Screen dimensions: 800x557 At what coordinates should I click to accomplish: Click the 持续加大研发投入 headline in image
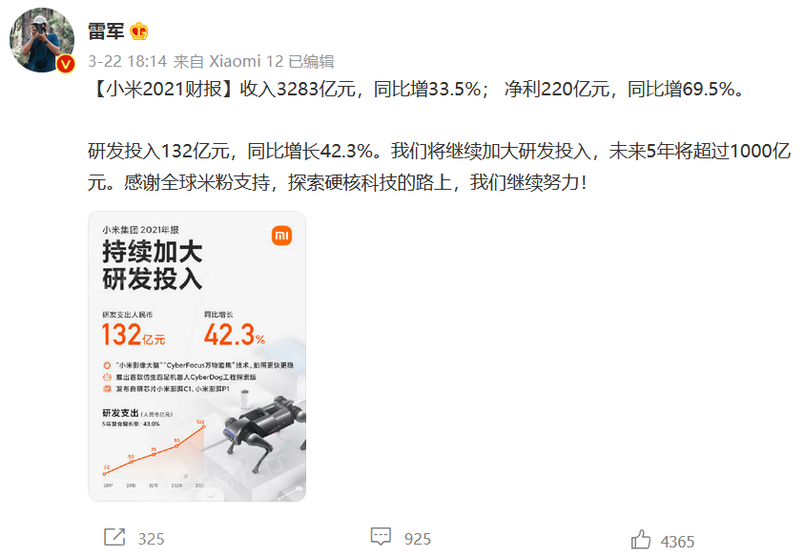tap(152, 265)
